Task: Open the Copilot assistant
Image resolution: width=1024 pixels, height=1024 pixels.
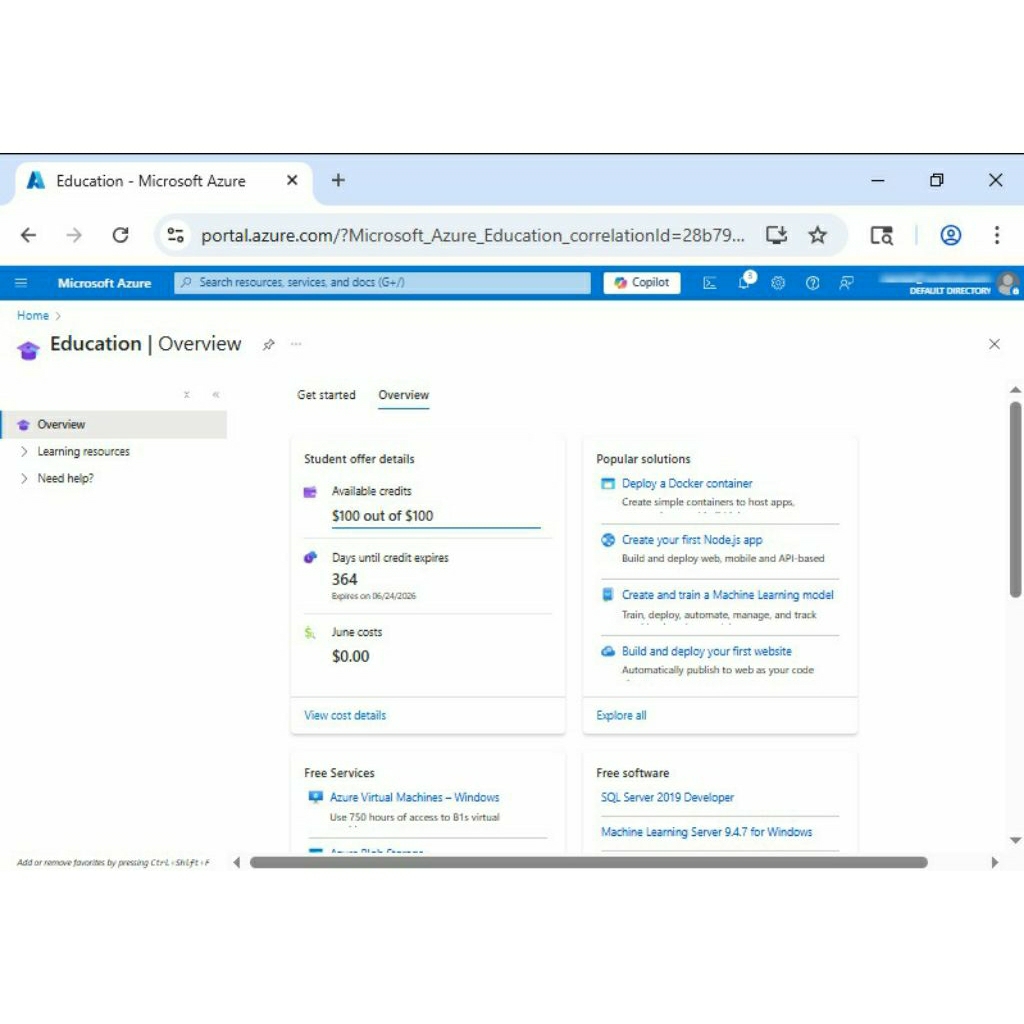Action: (641, 282)
